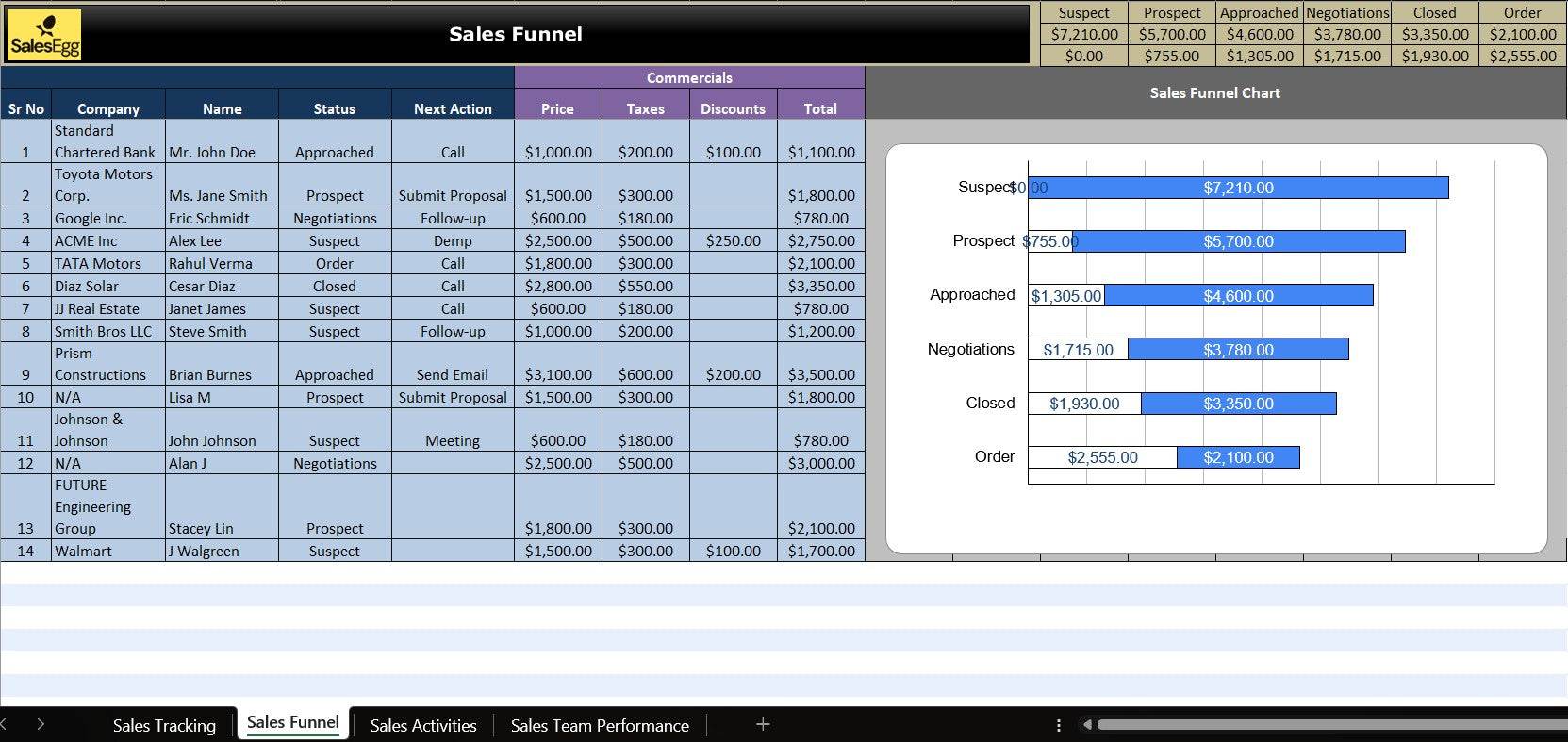The width and height of the screenshot is (1568, 742).
Task: Add a new sheet with plus icon
Action: point(763,724)
